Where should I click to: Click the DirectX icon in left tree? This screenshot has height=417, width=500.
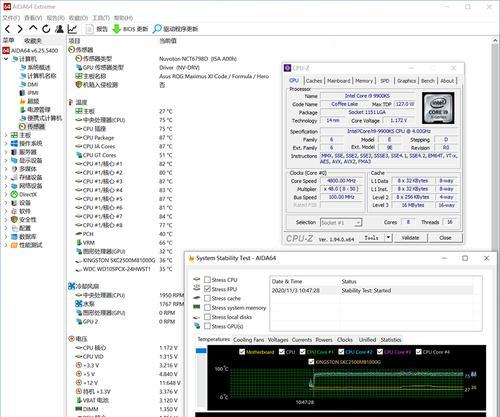[x=14, y=194]
